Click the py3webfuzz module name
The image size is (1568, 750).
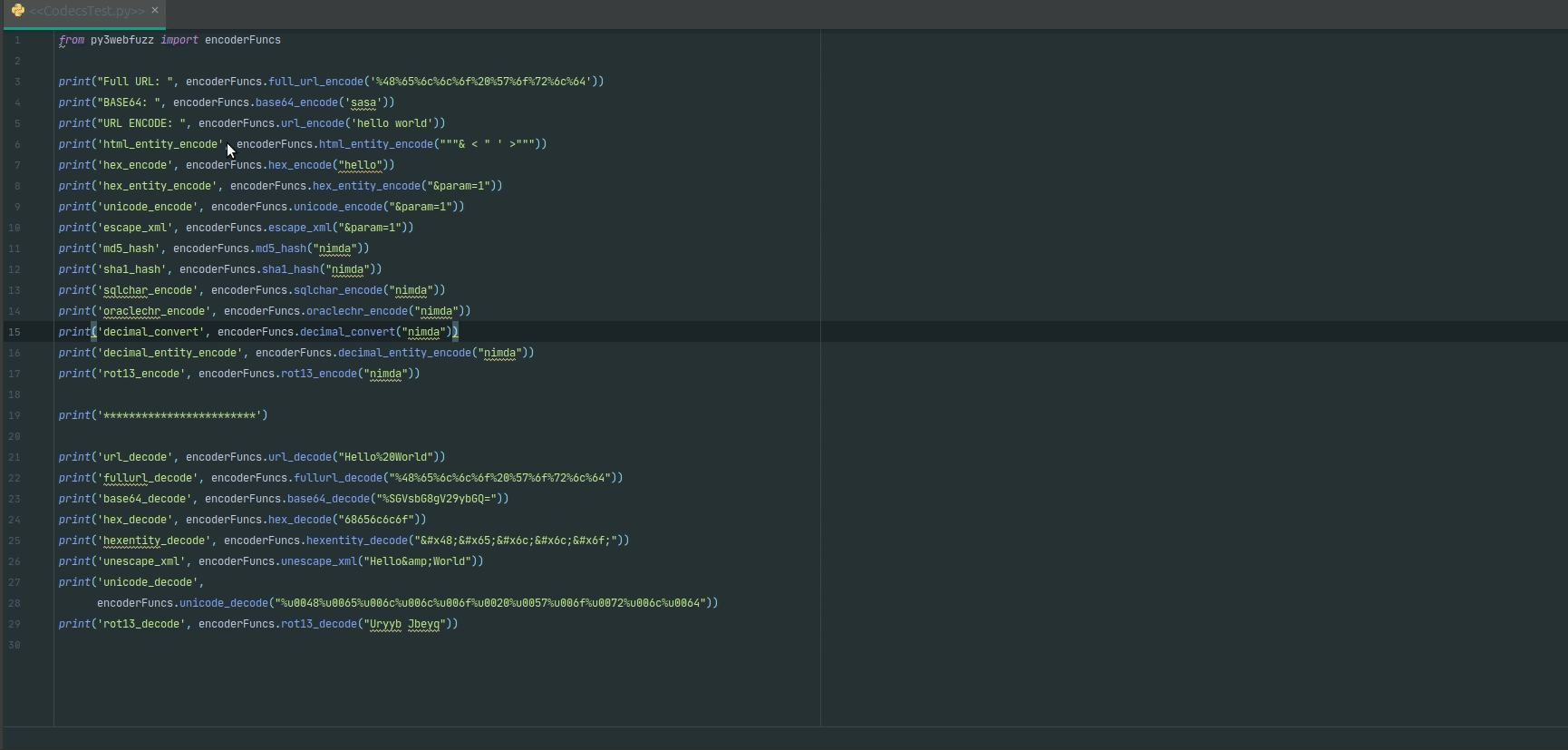[121, 40]
